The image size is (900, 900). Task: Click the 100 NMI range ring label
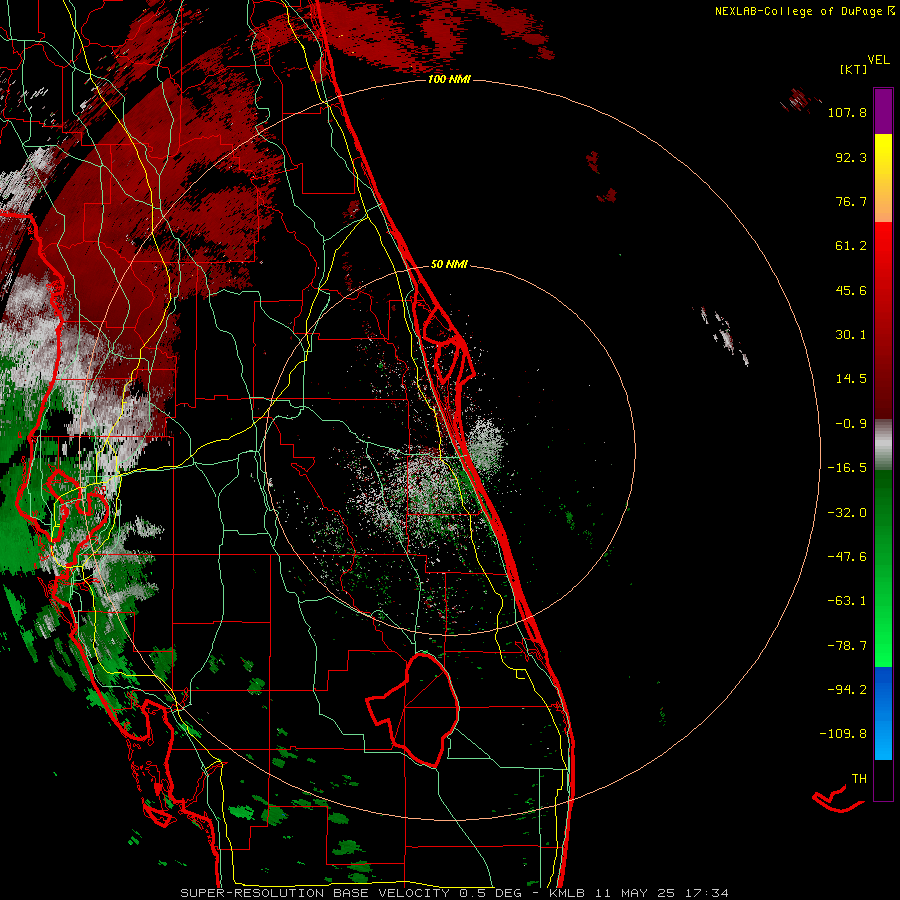tap(449, 79)
